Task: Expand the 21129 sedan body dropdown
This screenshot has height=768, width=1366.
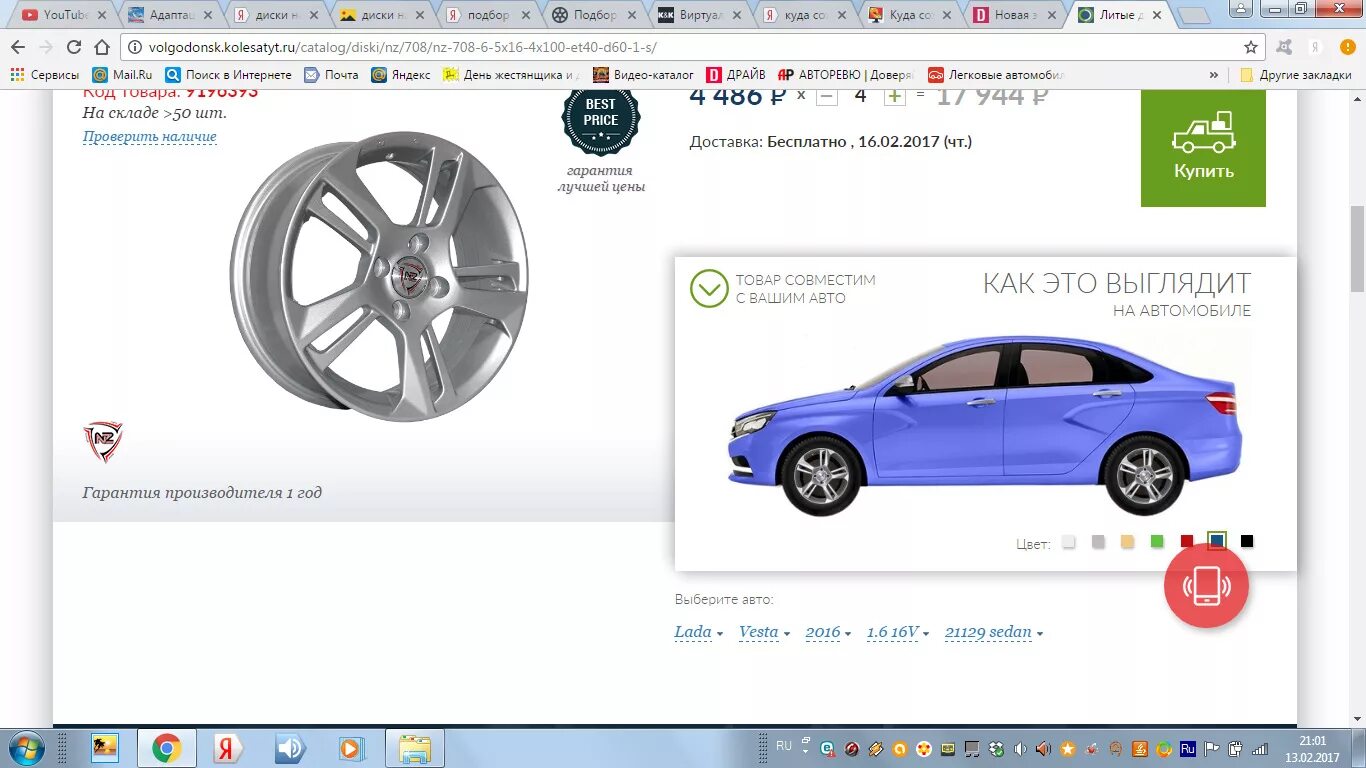Action: [994, 632]
